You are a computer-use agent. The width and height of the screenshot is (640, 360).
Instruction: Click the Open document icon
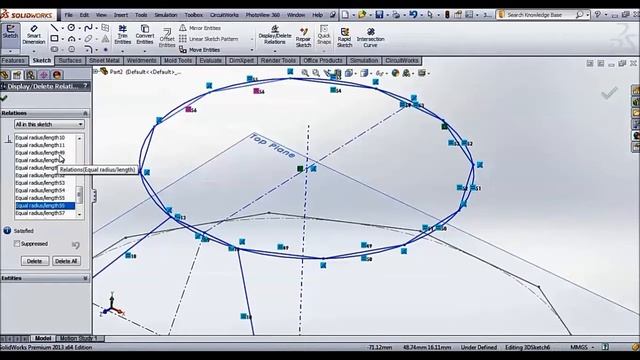tap(362, 15)
